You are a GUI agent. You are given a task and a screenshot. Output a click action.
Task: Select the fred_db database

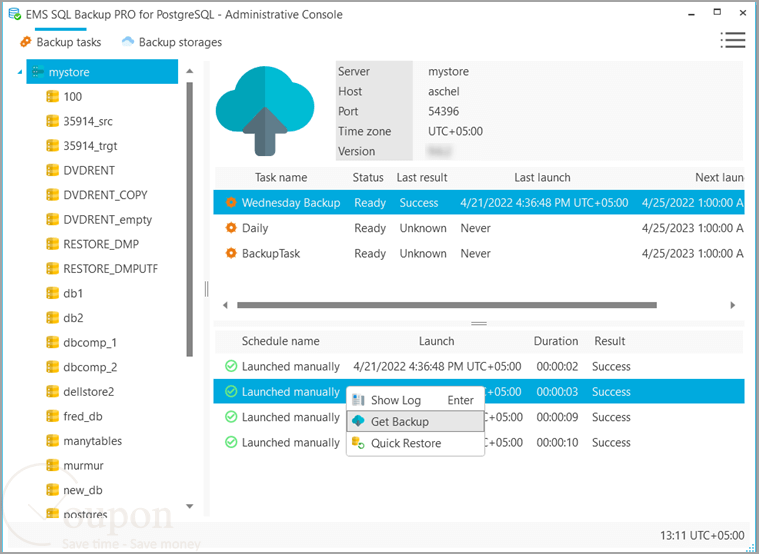pos(83,416)
